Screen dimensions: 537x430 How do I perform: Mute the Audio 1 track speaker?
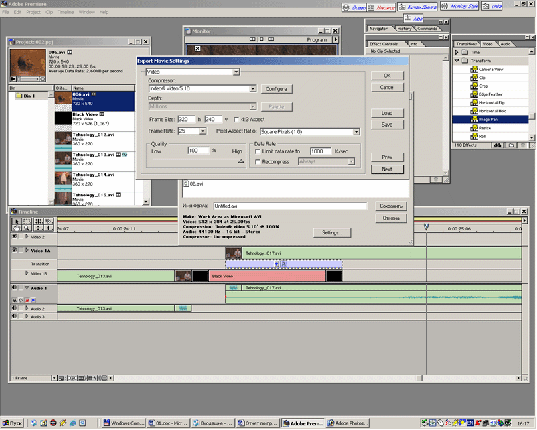click(x=15, y=288)
